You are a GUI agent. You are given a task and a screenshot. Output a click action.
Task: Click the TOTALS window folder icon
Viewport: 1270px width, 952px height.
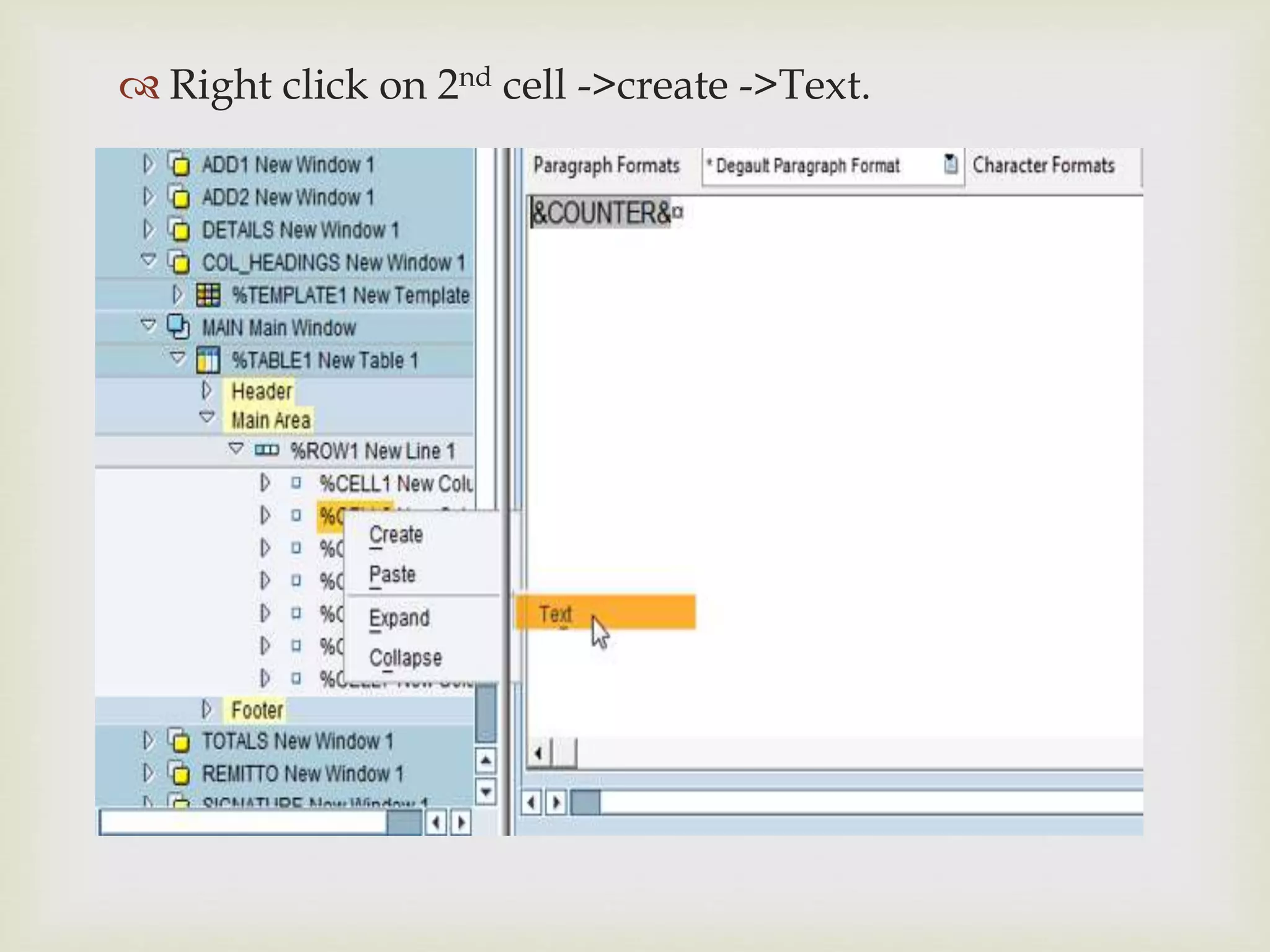pyautogui.click(x=179, y=741)
